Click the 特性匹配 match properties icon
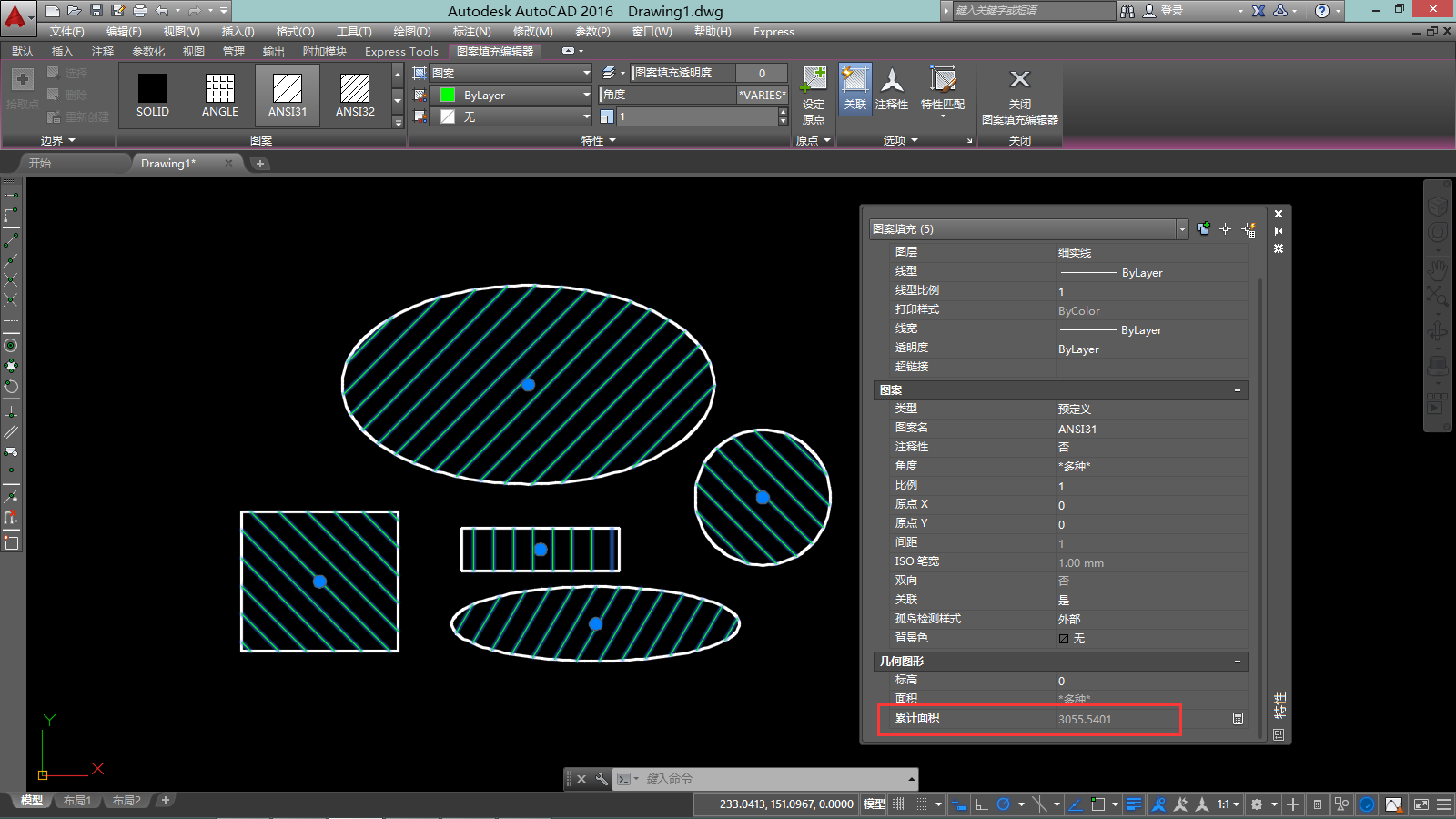The height and width of the screenshot is (819, 1456). 942,89
